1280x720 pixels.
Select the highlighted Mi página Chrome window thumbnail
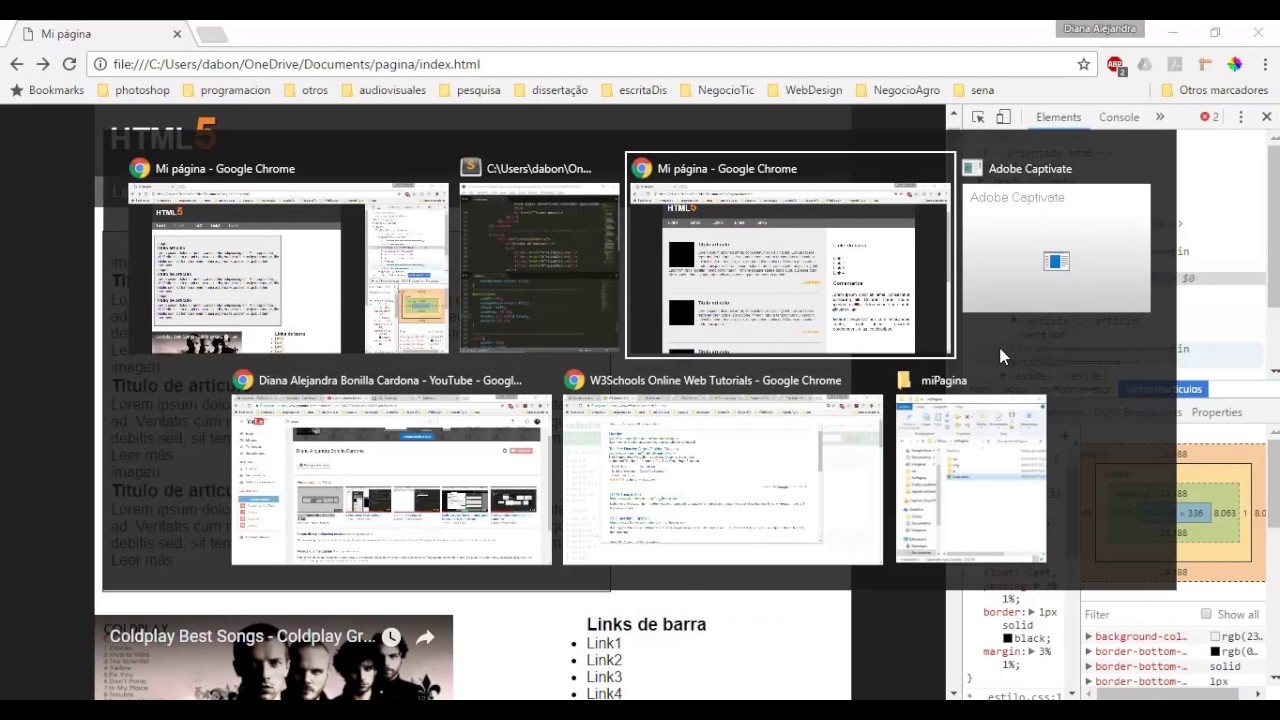pyautogui.click(x=790, y=268)
